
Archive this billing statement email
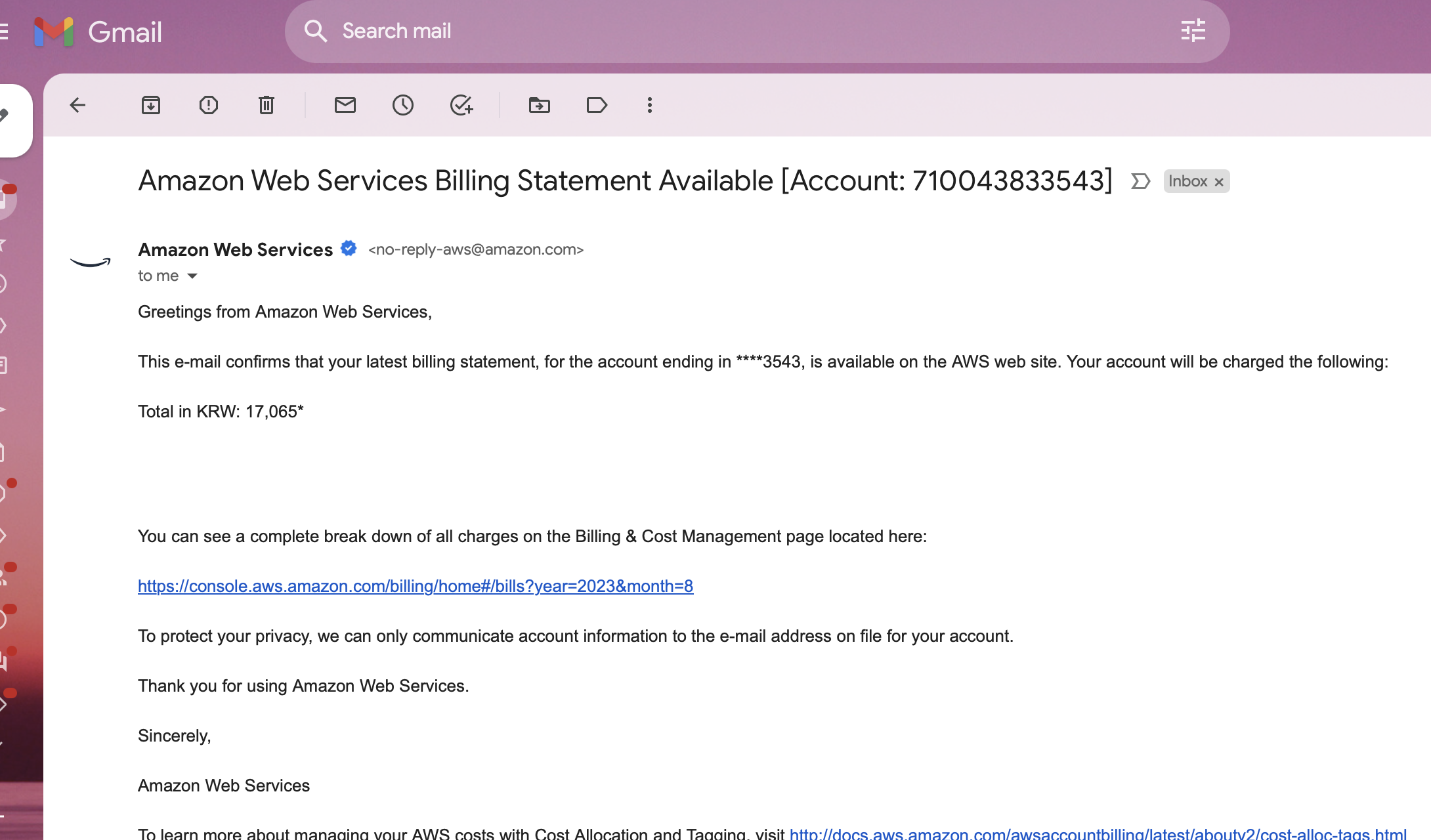[x=151, y=105]
